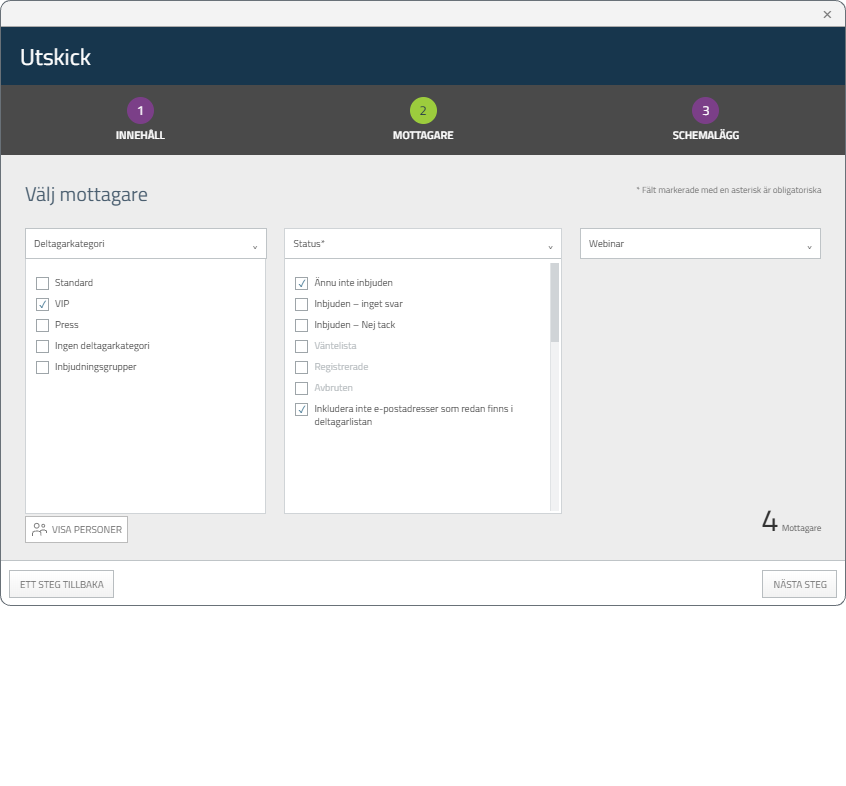Viewport: 846px width, 786px height.
Task: Select step 2 Mottagare
Action: pyautogui.click(x=423, y=120)
